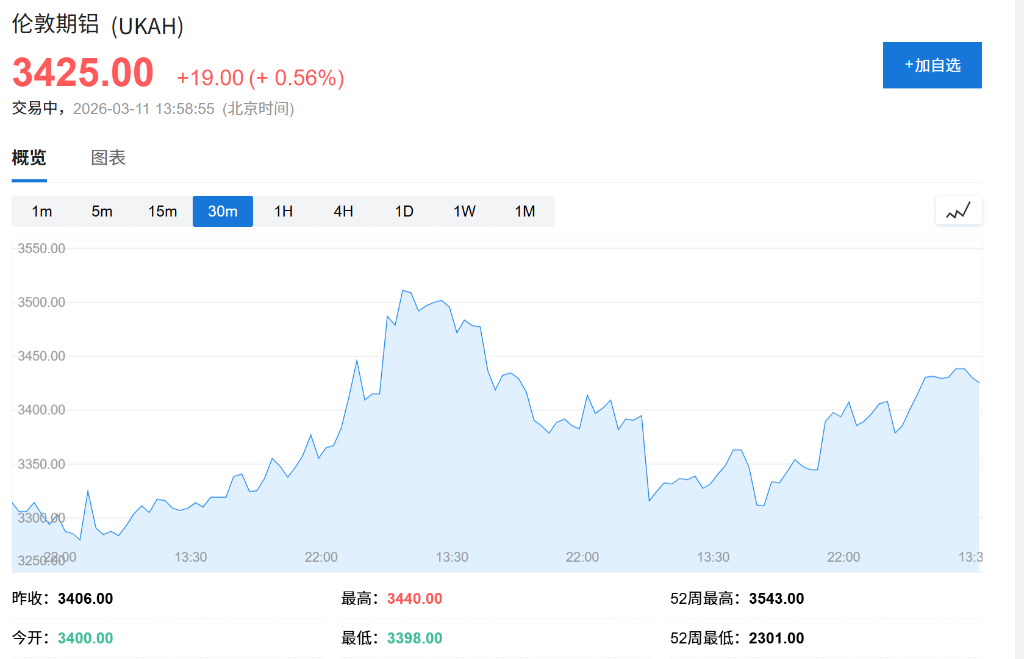Screen dimensions: 1024x659
Task: Select the 30m timeframe
Action: pos(222,211)
